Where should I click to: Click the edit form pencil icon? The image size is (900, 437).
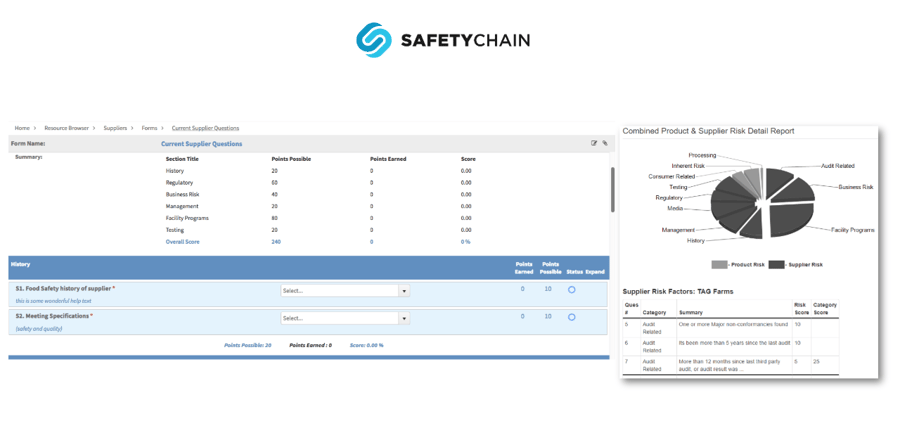pyautogui.click(x=594, y=144)
